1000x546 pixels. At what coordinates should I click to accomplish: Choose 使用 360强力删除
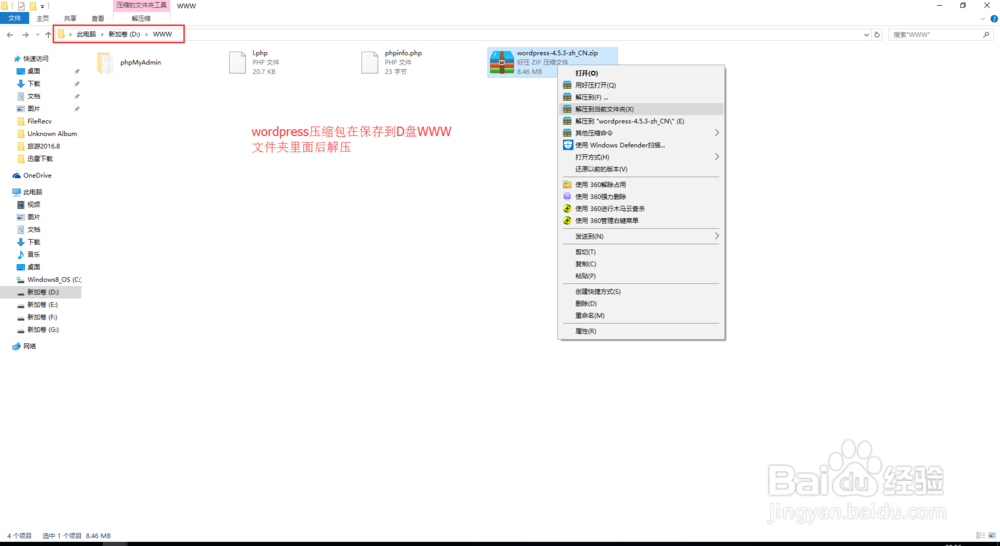pos(641,197)
